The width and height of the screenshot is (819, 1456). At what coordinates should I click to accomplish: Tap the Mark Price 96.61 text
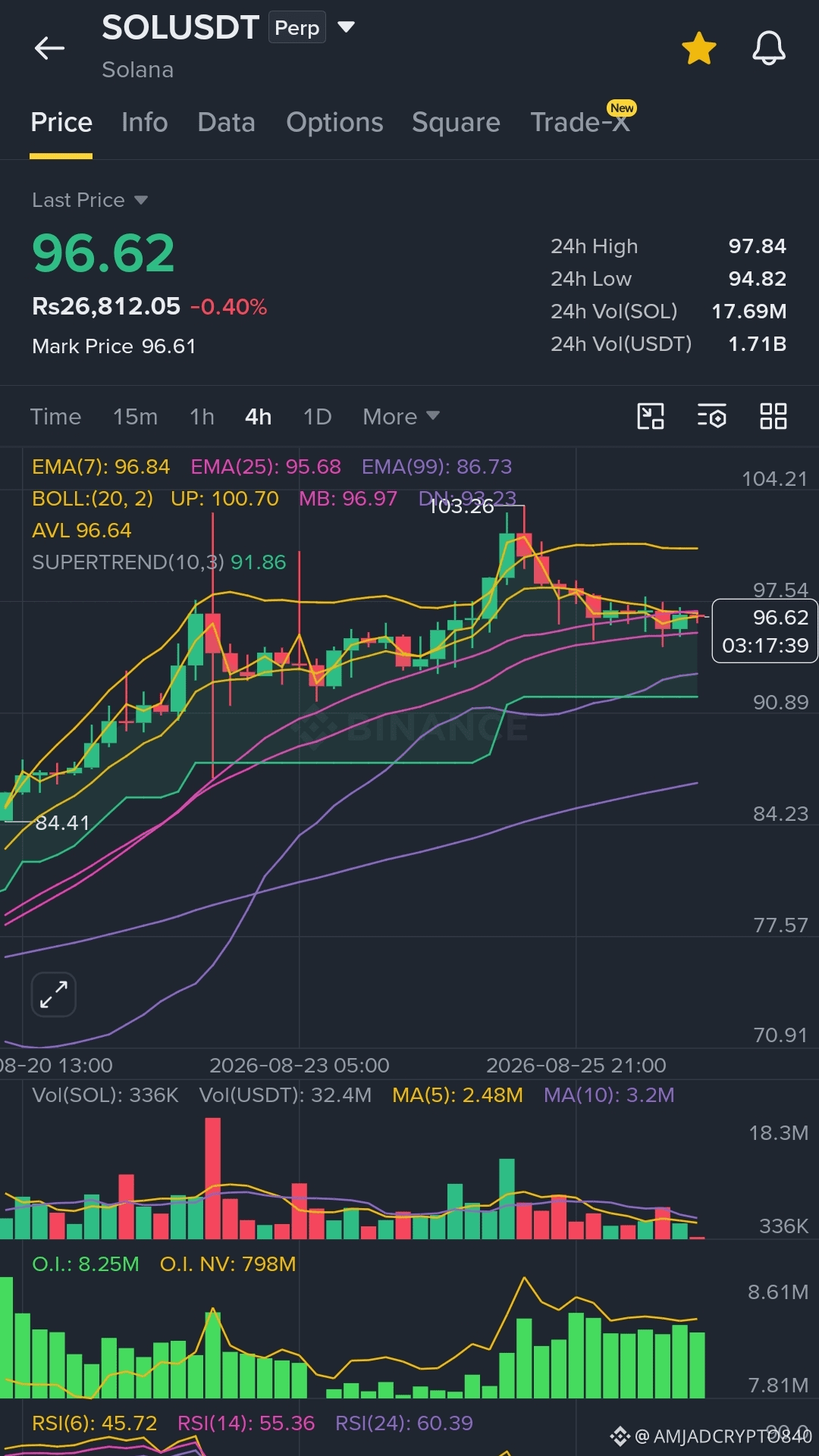114,346
